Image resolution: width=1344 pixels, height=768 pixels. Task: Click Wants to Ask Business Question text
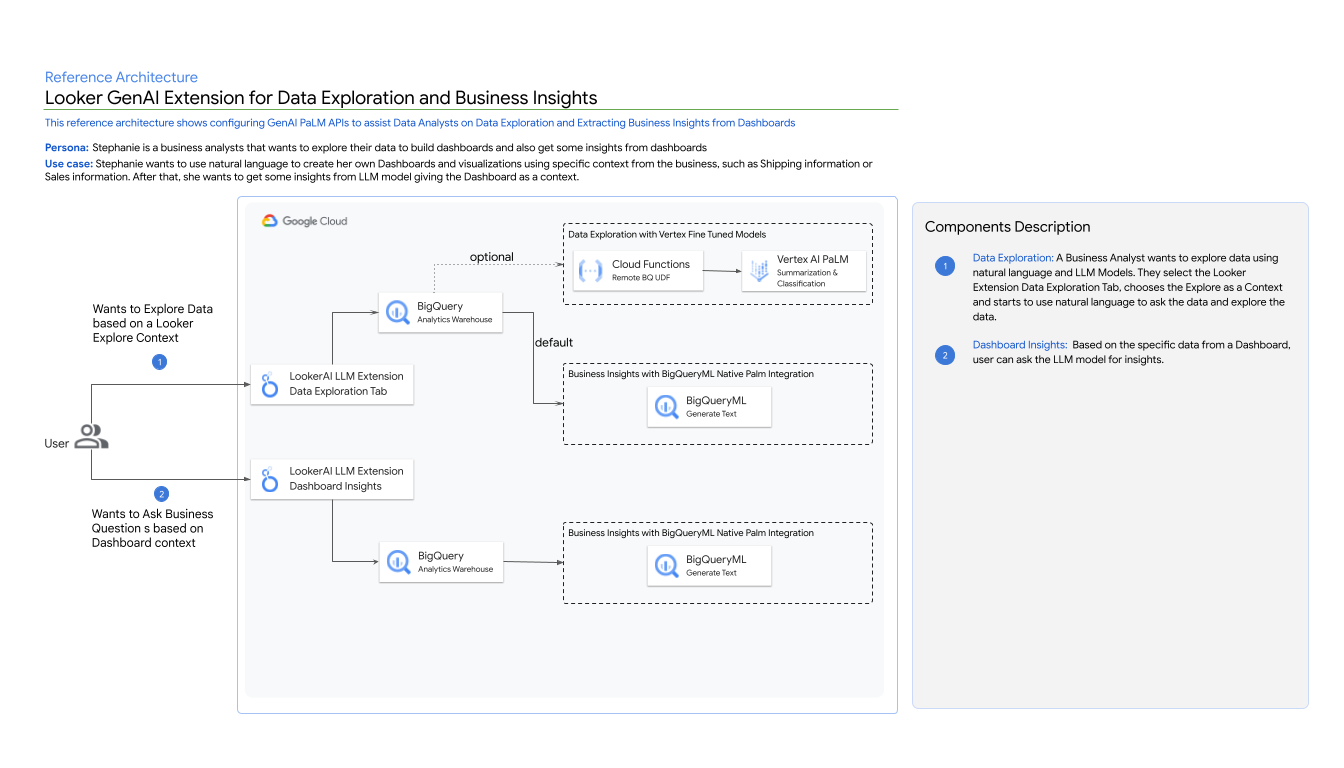point(152,528)
